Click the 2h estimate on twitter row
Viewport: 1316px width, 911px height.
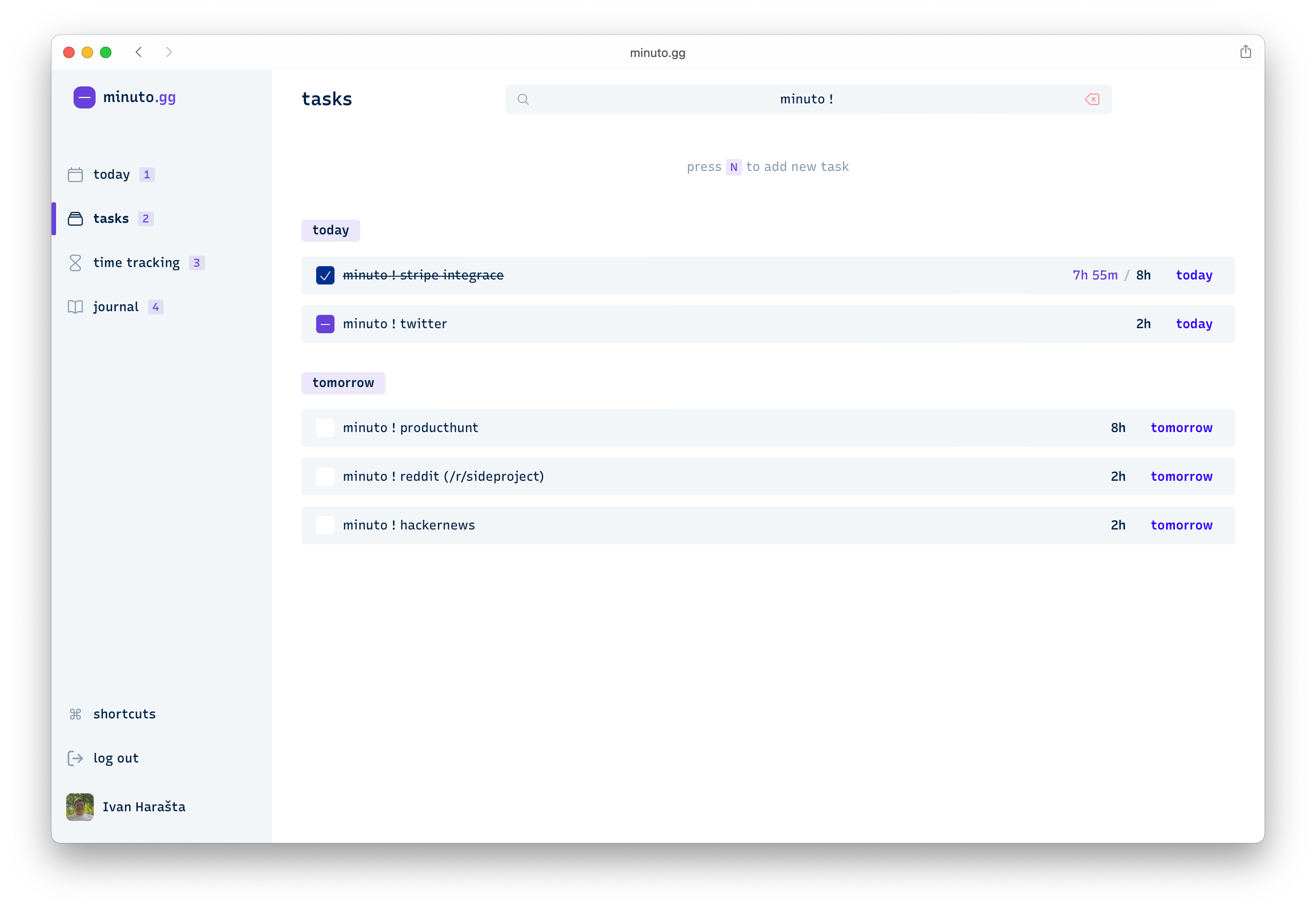coord(1143,324)
